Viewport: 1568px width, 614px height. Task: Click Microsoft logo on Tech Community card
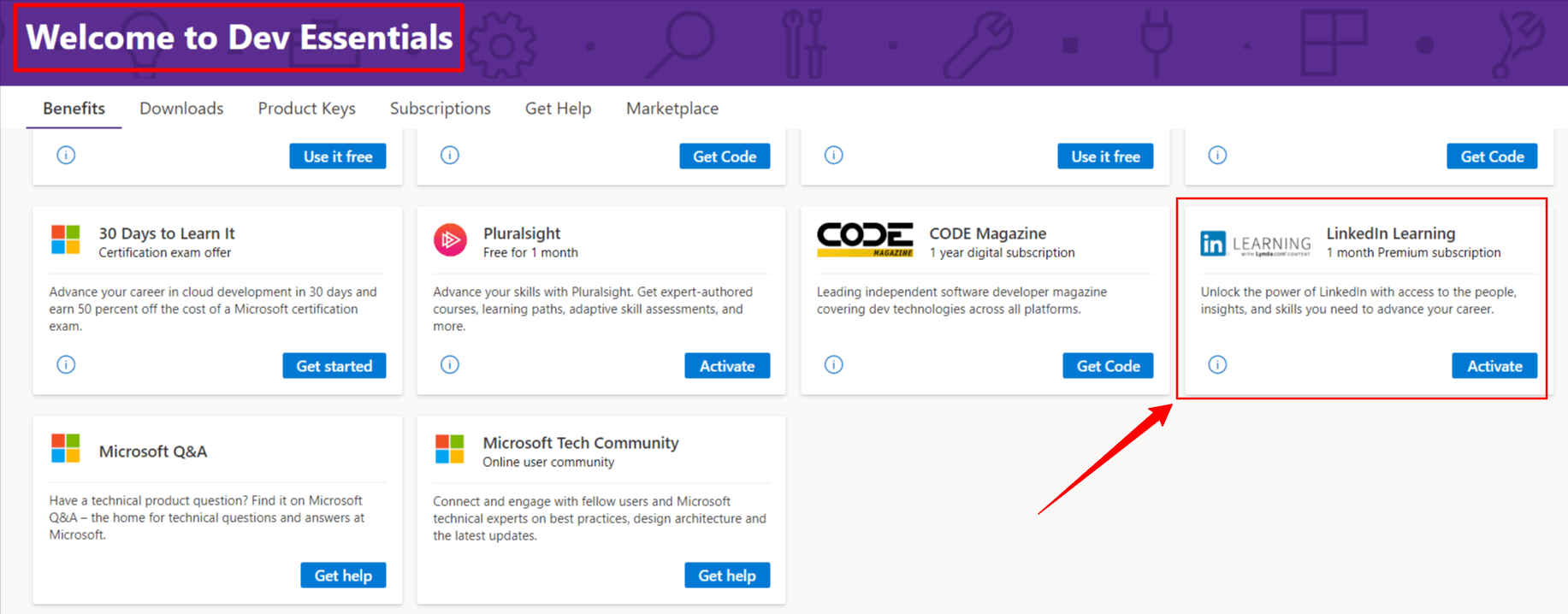tap(450, 449)
